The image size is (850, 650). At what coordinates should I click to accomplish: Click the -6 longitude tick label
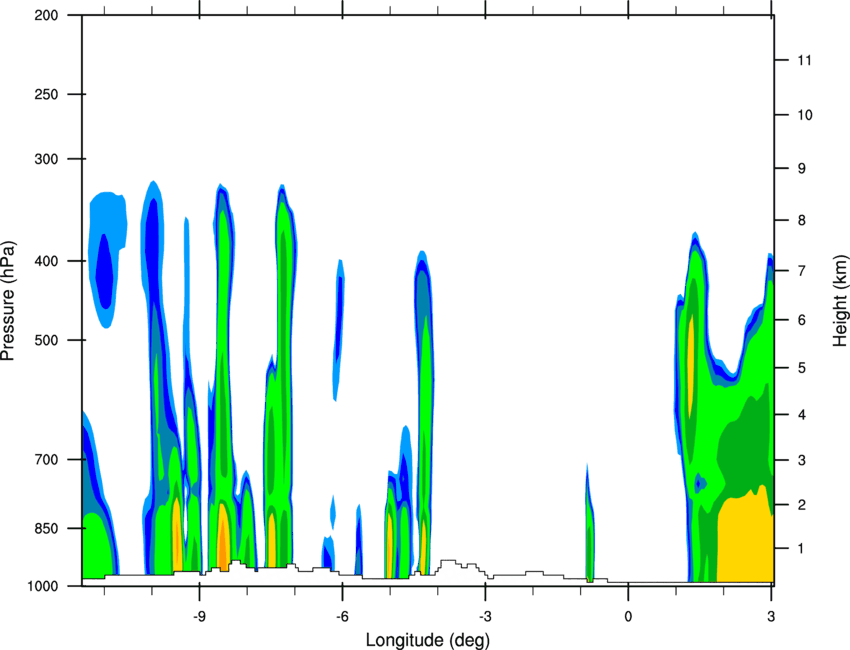(x=342, y=616)
